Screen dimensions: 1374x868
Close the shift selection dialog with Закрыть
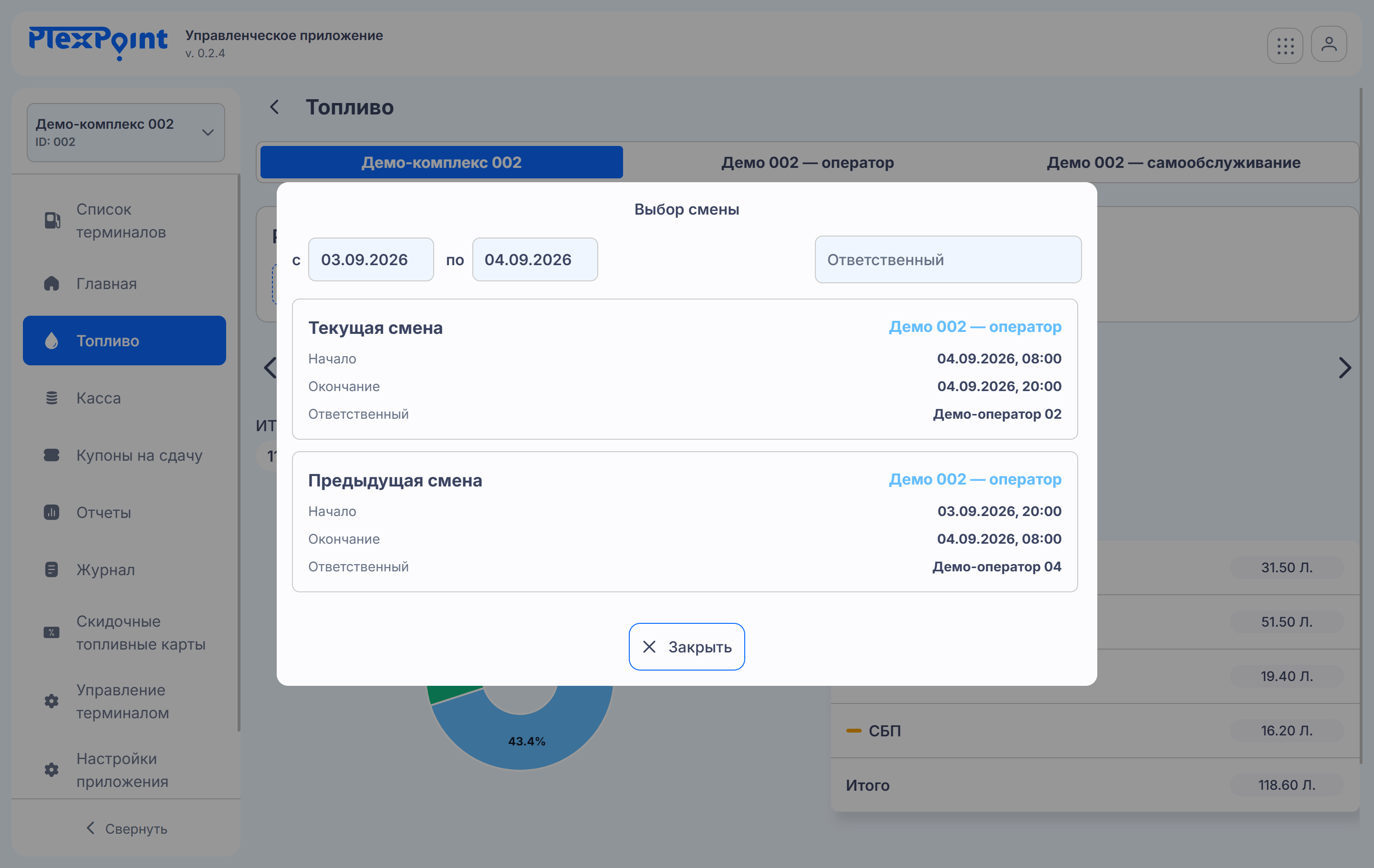tap(687, 646)
